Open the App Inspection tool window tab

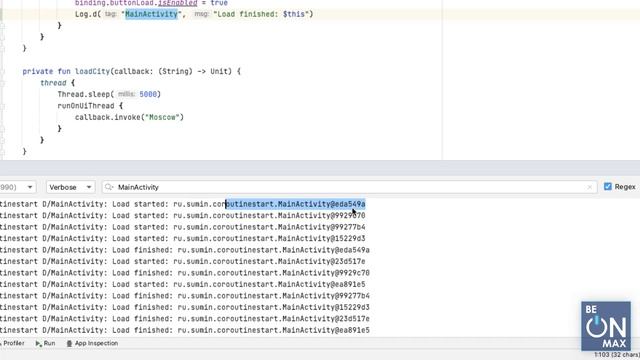(92, 343)
